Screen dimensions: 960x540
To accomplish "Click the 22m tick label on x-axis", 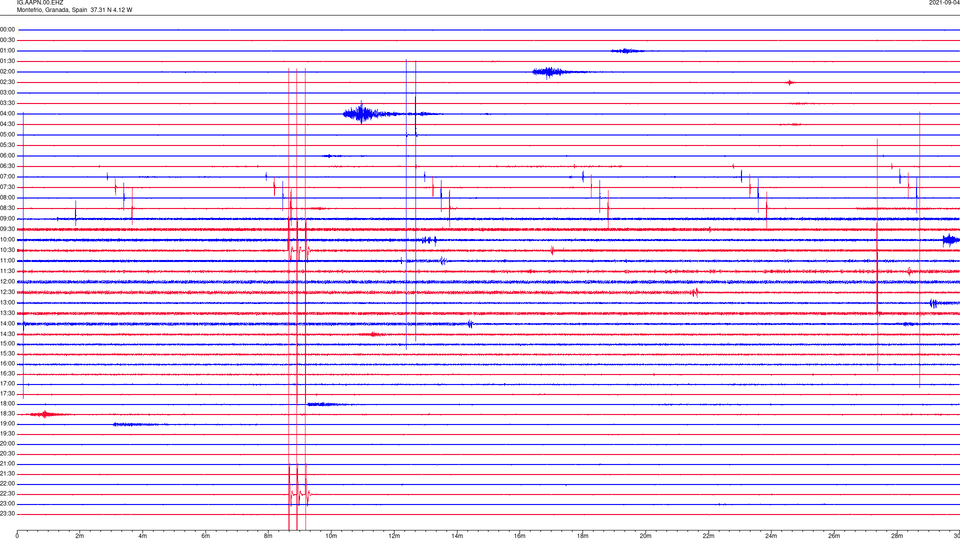I will pyautogui.click(x=708, y=536).
